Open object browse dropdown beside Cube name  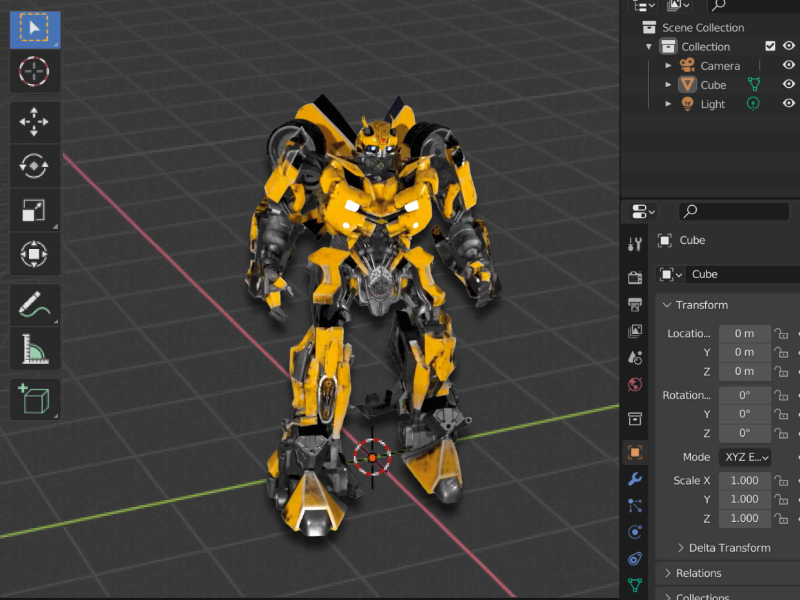670,274
